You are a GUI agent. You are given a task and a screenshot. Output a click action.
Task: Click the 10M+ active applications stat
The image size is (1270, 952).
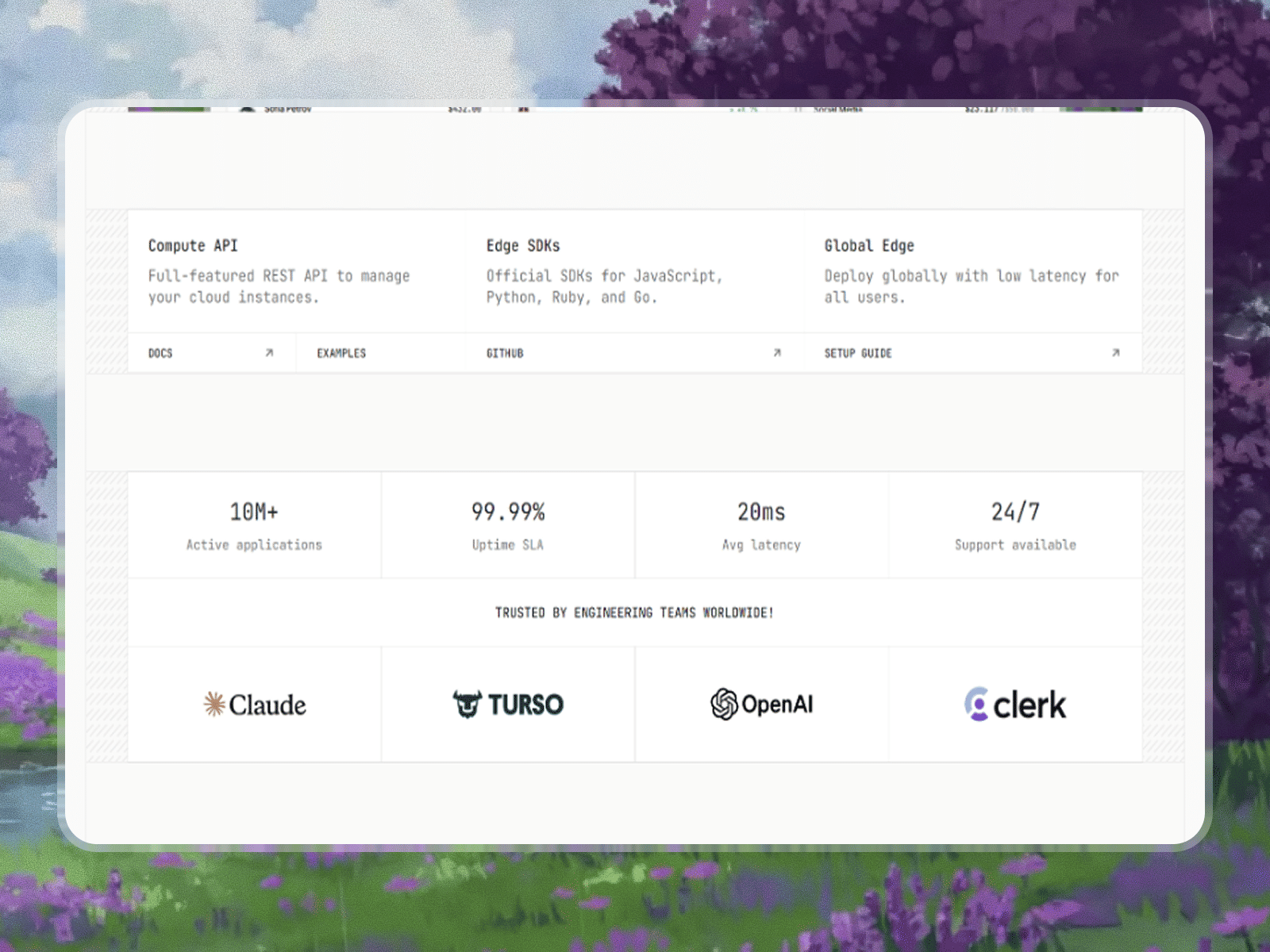[x=254, y=525]
